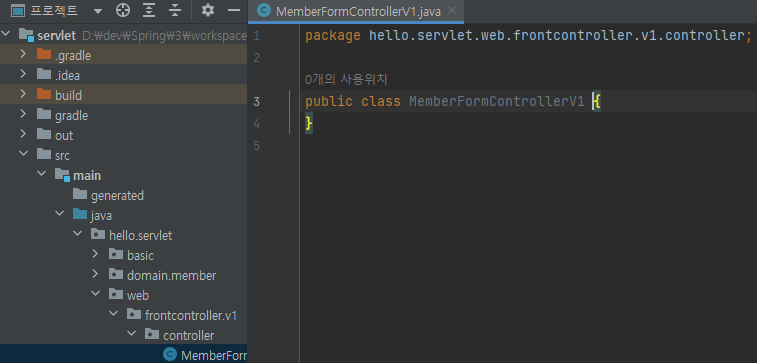Click the orange build folder icon
The height and width of the screenshot is (363, 757).
pyautogui.click(x=44, y=95)
